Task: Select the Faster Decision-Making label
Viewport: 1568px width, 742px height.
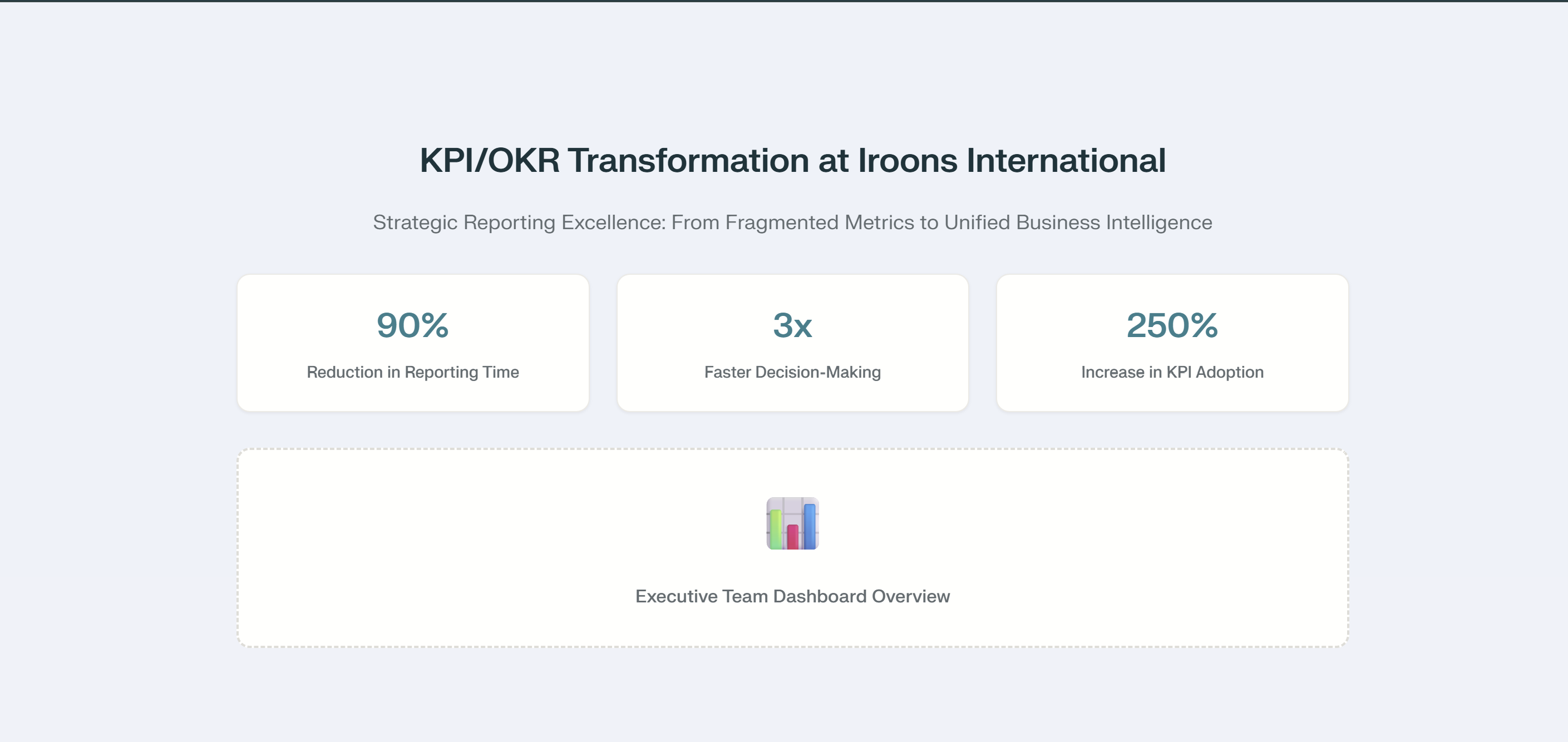Action: click(x=792, y=372)
